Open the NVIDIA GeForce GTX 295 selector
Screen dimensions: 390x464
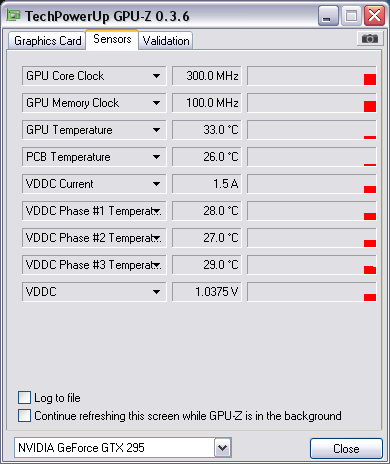point(123,448)
